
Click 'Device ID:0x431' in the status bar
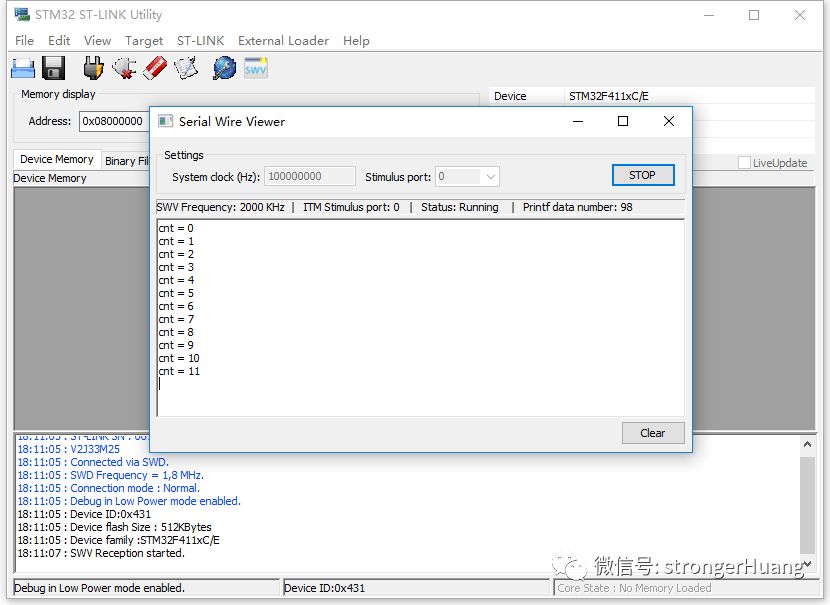click(324, 588)
